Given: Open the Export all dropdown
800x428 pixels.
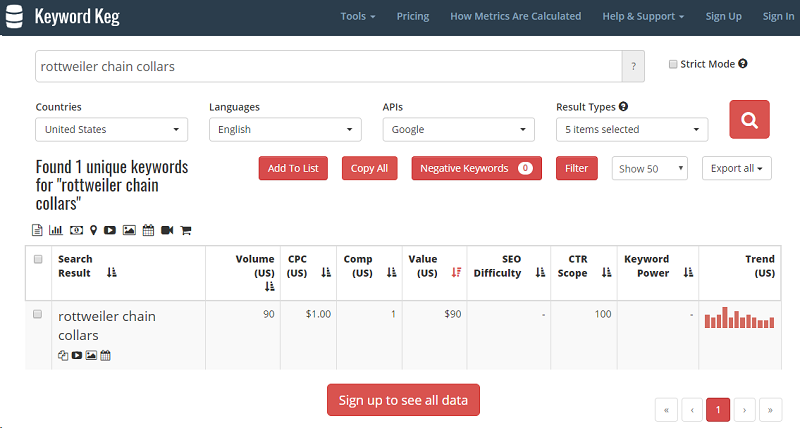Looking at the screenshot, I should point(737,168).
